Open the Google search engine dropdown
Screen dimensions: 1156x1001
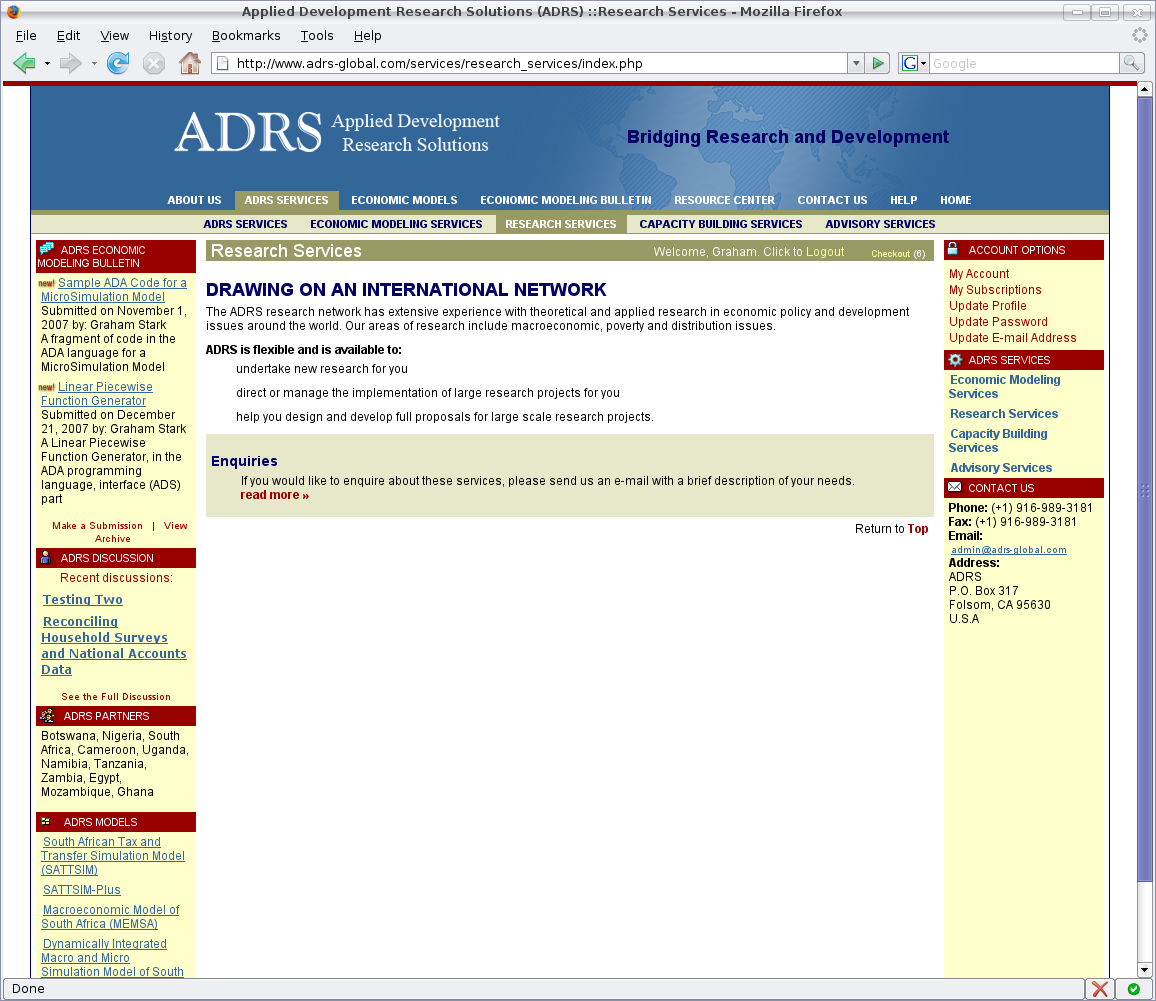[914, 64]
